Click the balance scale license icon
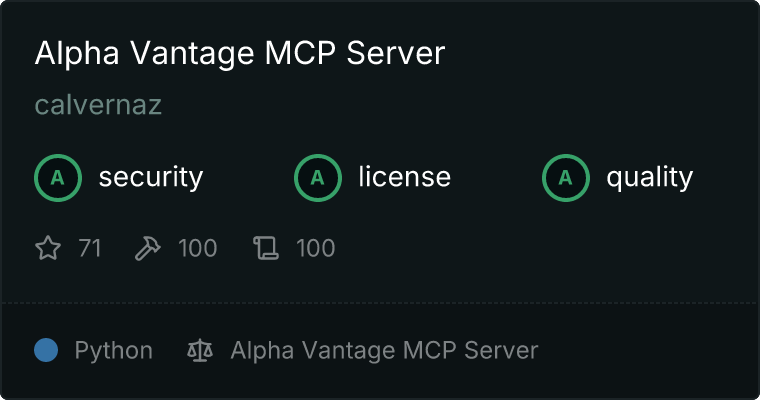The height and width of the screenshot is (400, 760). [200, 351]
